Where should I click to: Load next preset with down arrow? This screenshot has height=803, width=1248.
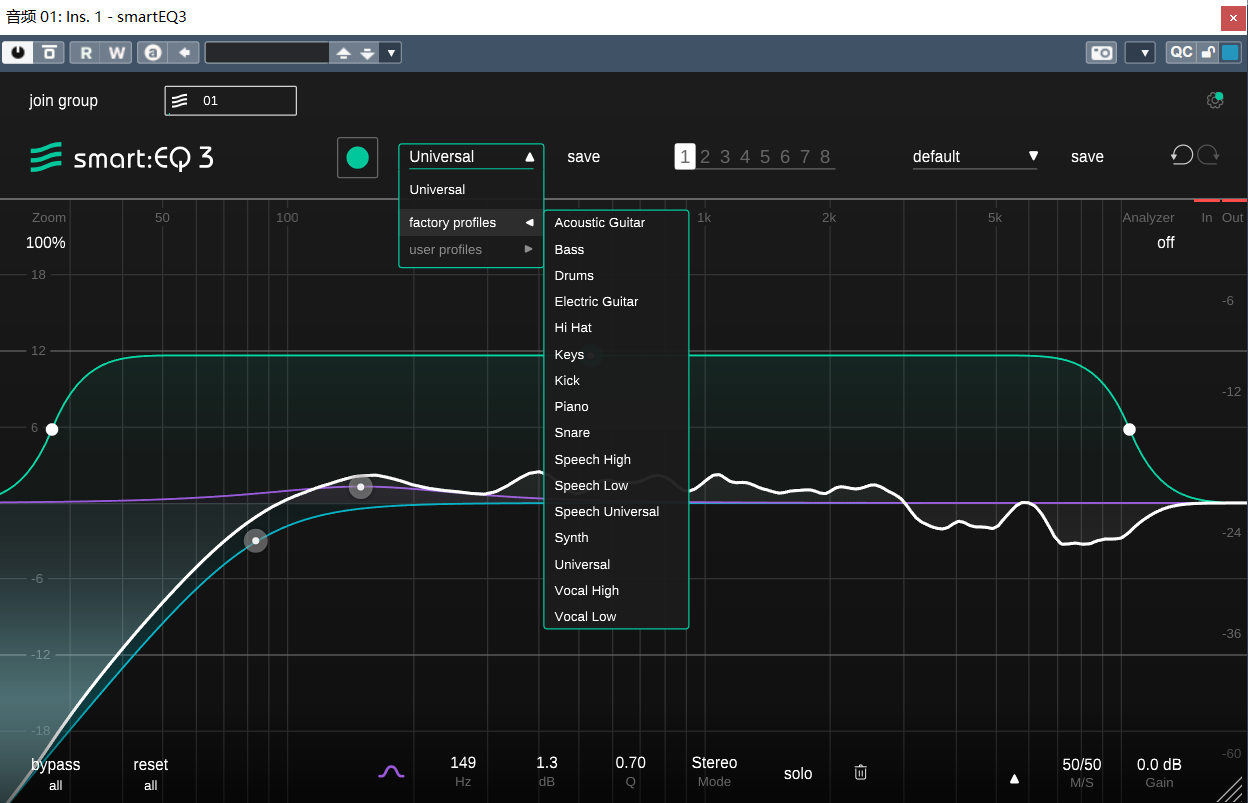point(368,53)
